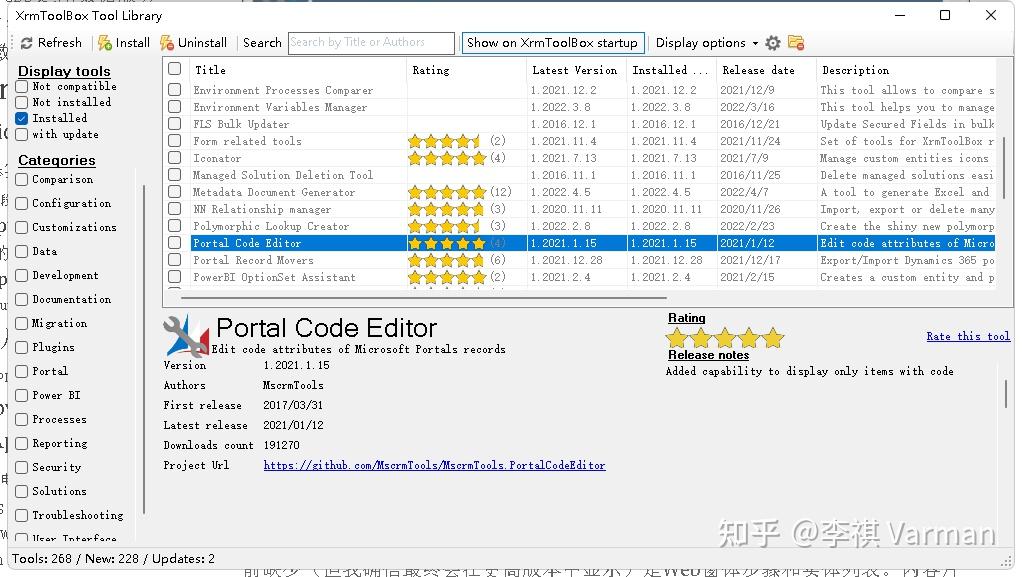The width and height of the screenshot is (1022, 577).
Task: Click the Project Url GitHub link
Action: 434,465
